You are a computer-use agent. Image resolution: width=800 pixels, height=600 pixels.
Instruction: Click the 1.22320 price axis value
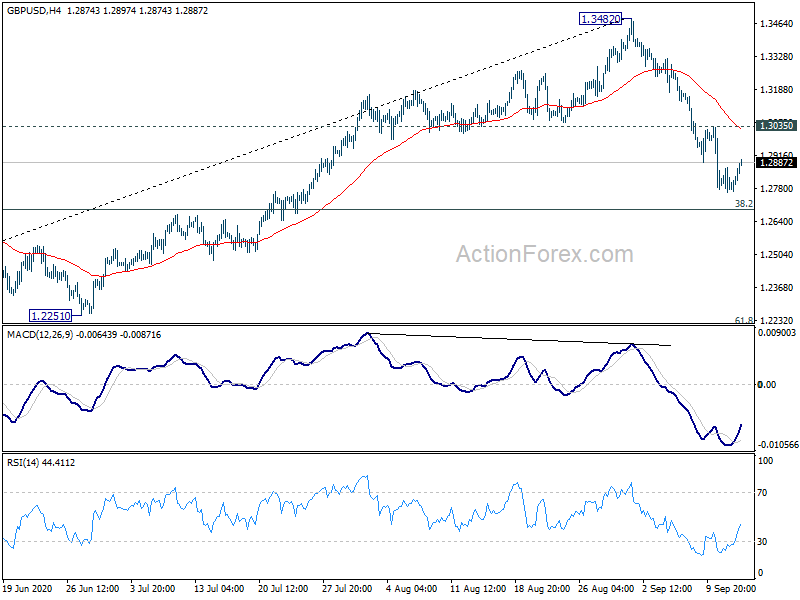coord(777,320)
